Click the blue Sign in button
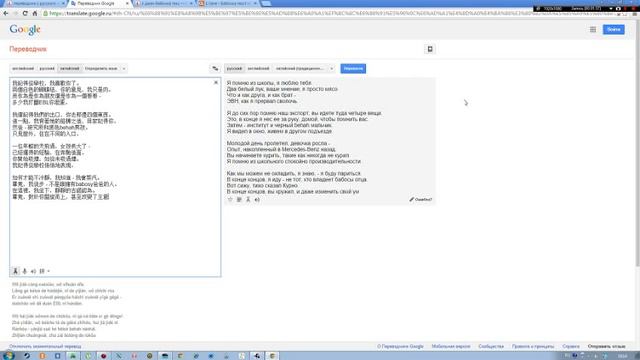The height and width of the screenshot is (360, 640). point(613,29)
